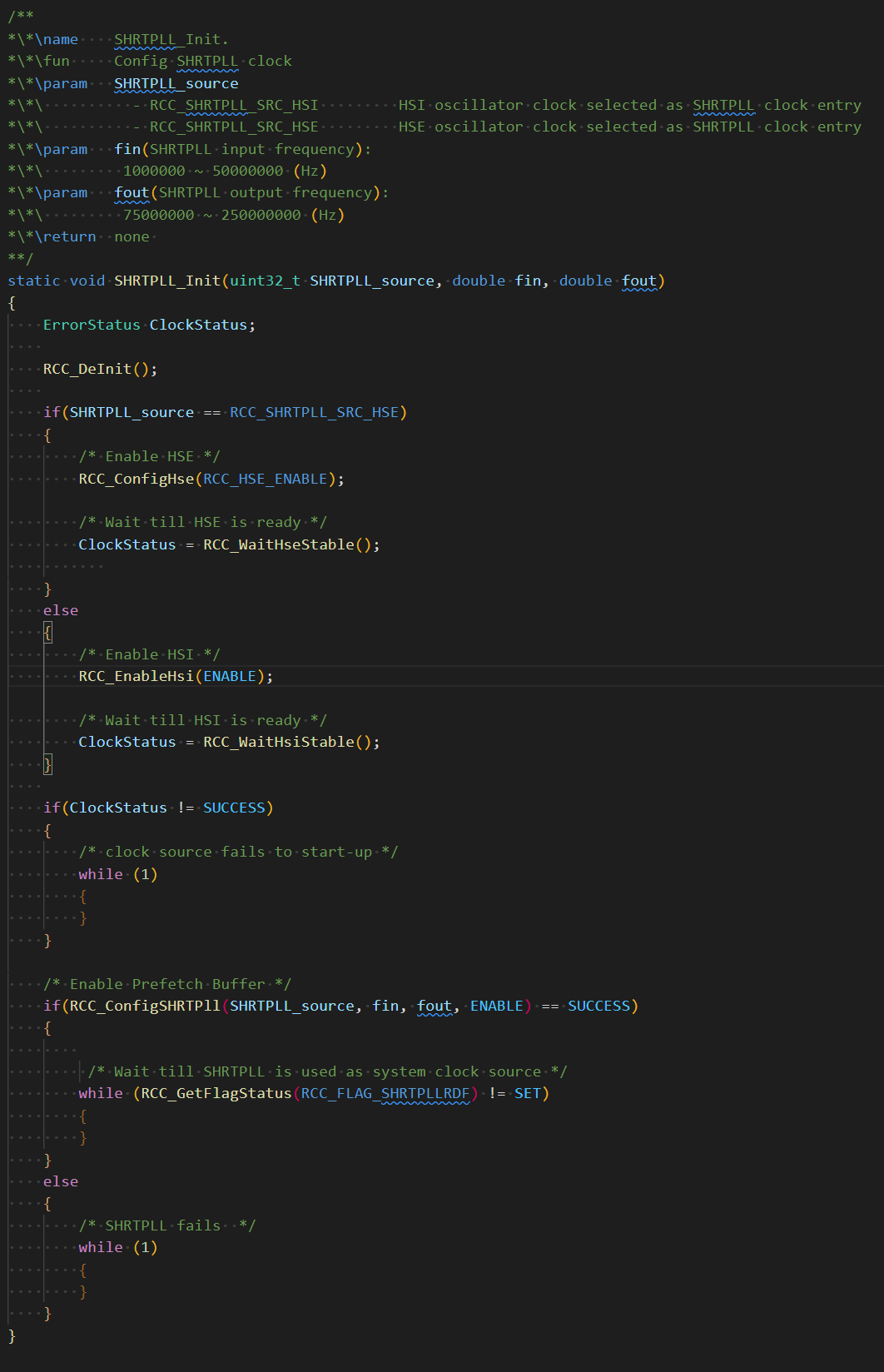This screenshot has width=884, height=1372.
Task: Click "ENABLE" argument inside RCC_EnableHsi
Action: (230, 676)
